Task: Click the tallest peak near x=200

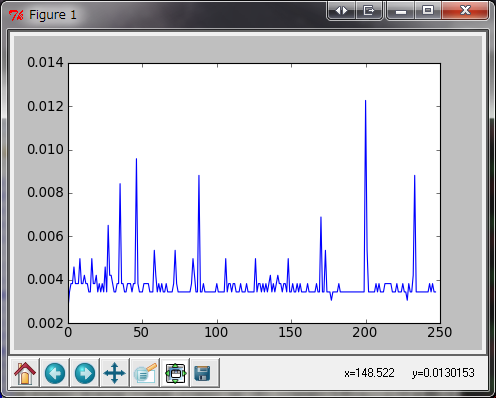Action: tap(365, 101)
